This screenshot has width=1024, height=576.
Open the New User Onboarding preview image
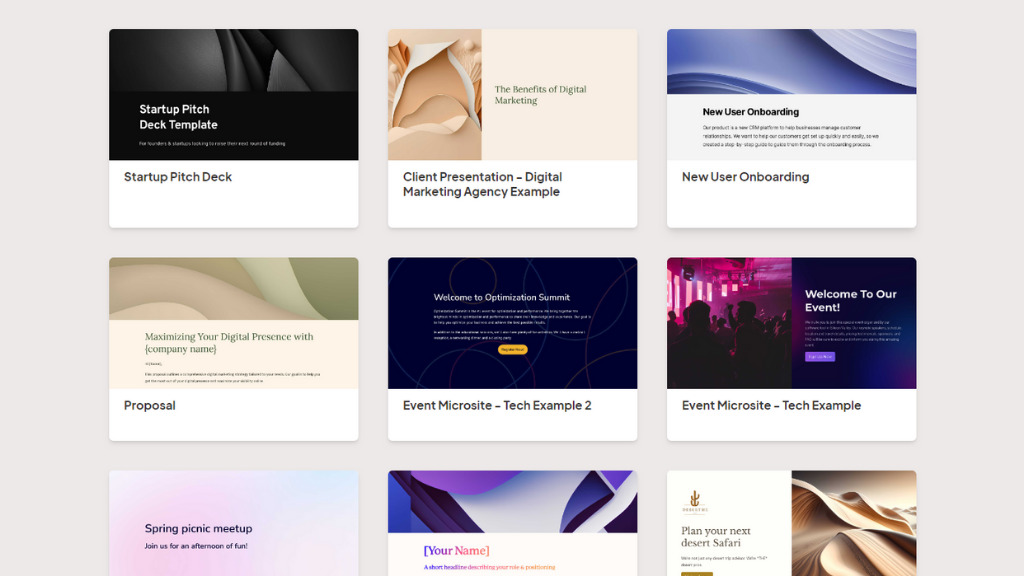point(792,95)
